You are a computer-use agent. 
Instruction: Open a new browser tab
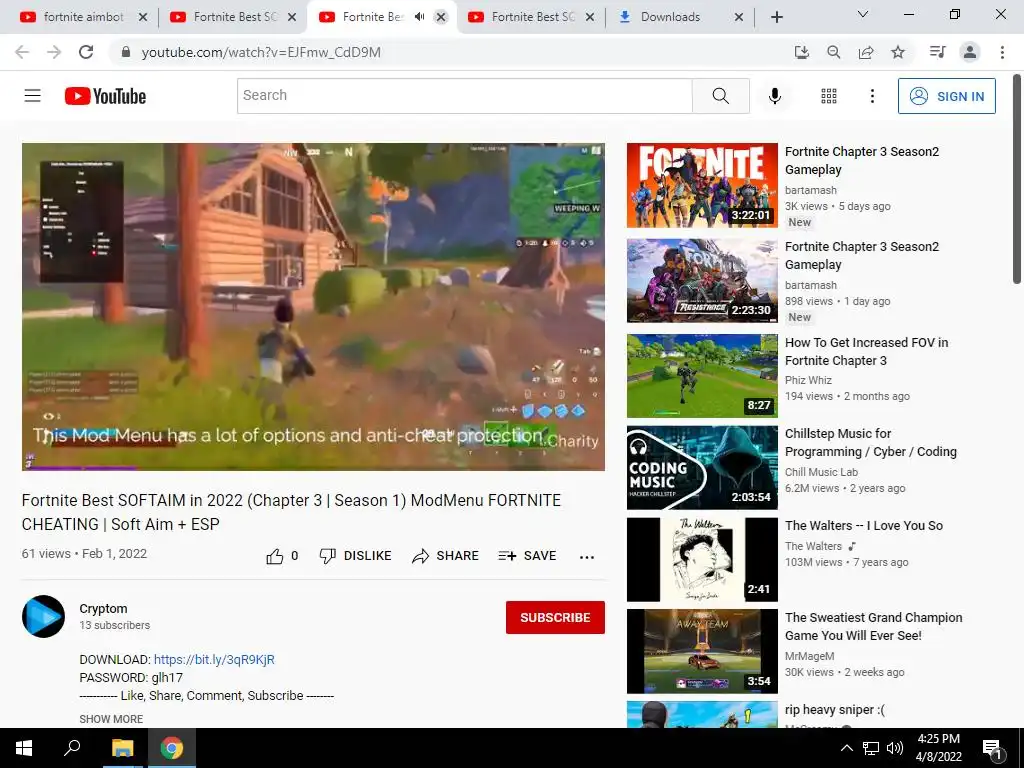click(776, 18)
